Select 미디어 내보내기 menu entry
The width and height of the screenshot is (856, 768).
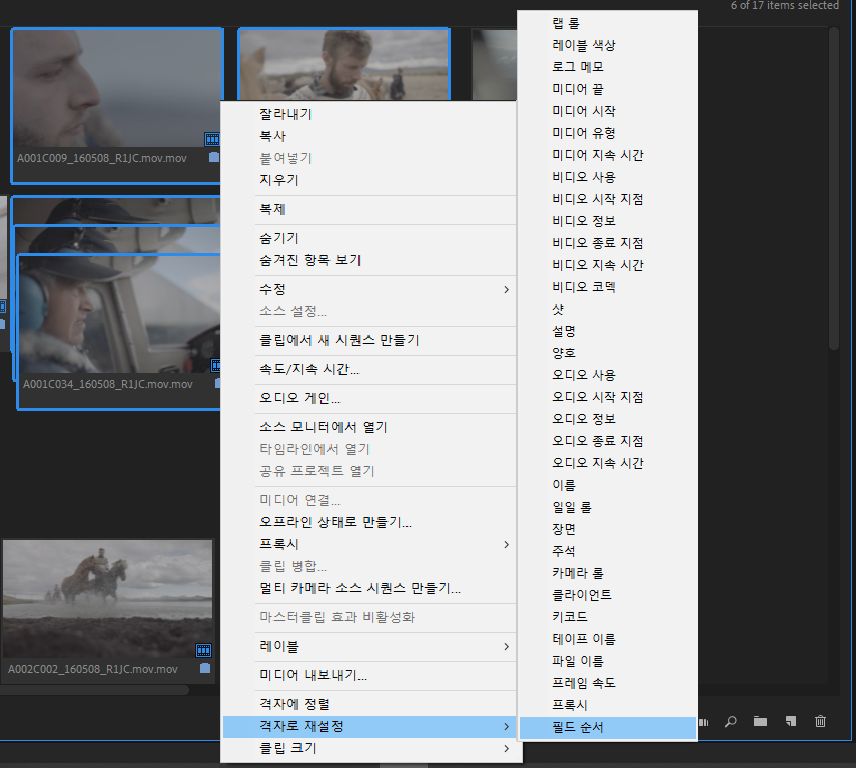311,675
